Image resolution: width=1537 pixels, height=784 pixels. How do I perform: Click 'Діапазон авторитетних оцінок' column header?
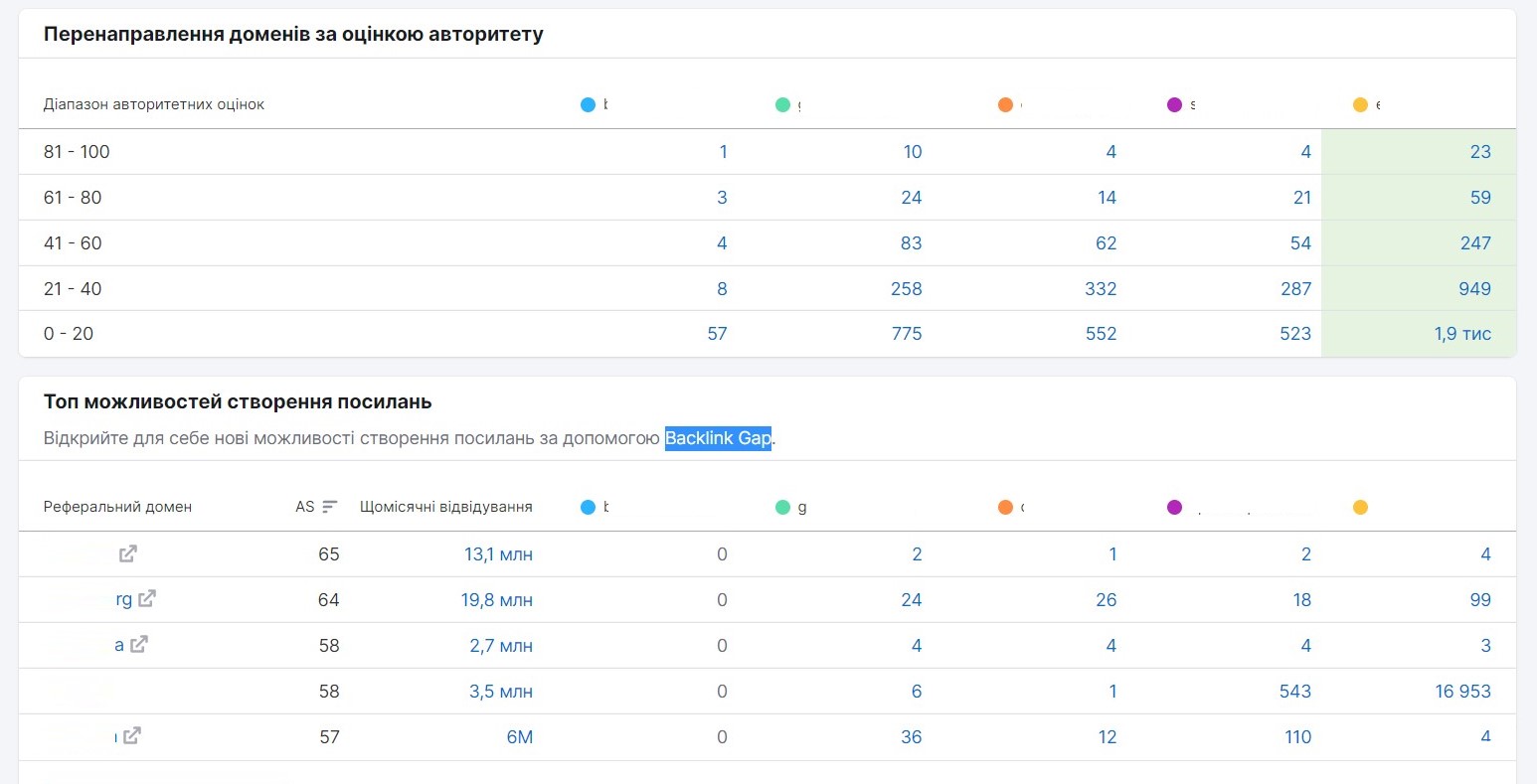click(154, 104)
